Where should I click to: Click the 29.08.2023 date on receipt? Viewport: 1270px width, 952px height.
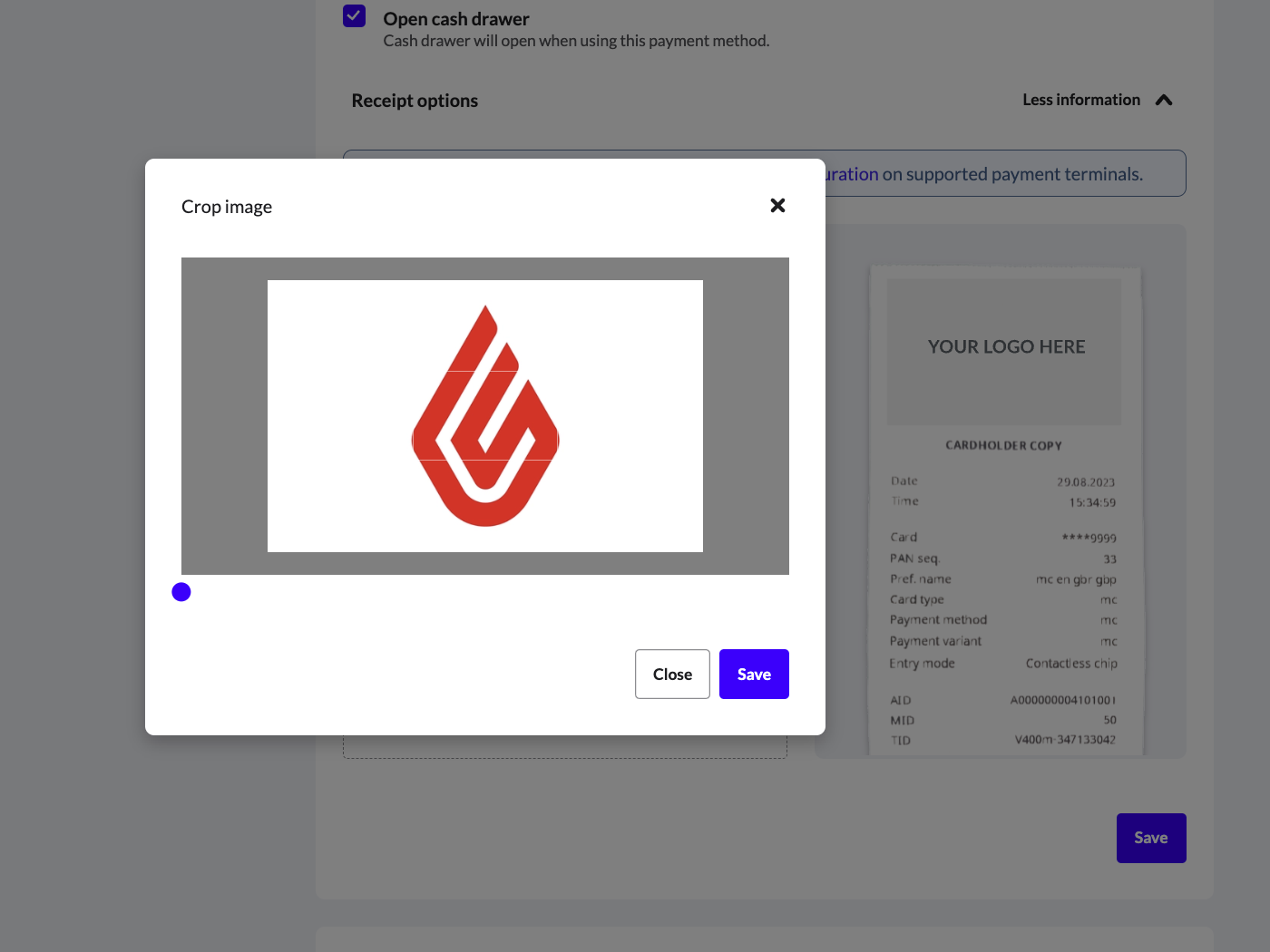tap(1086, 482)
